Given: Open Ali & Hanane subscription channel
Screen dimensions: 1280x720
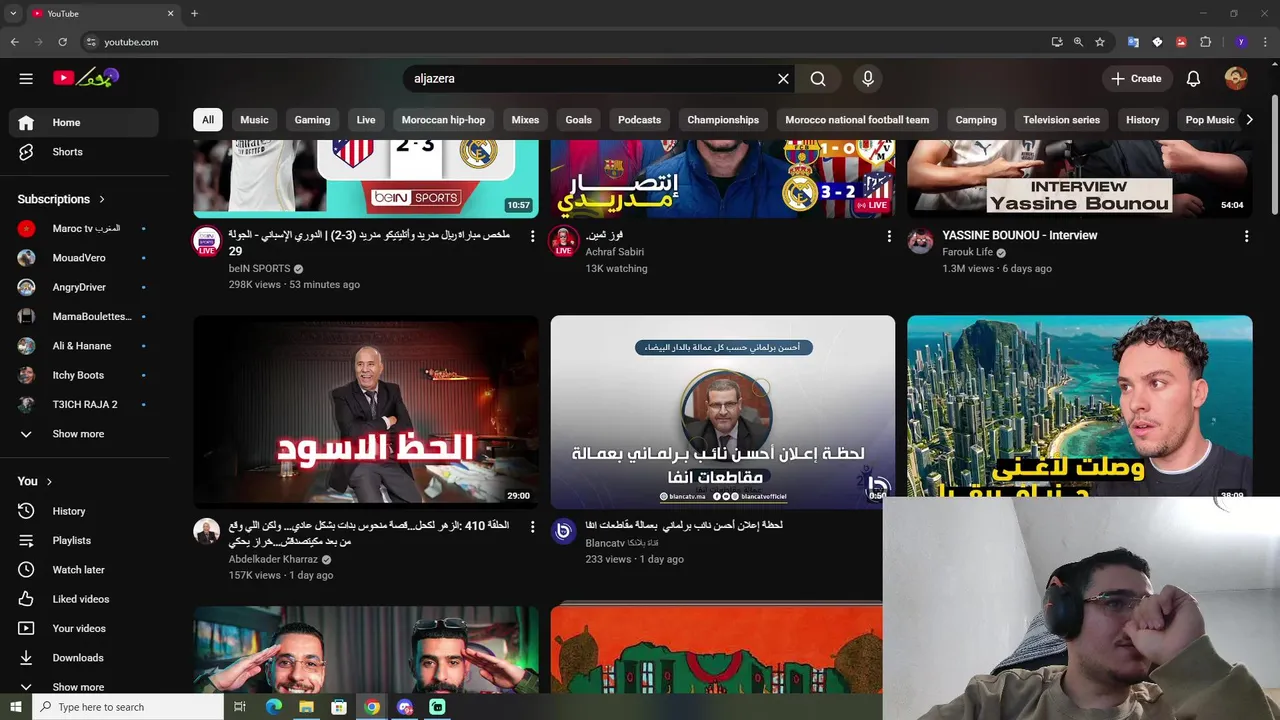Looking at the screenshot, I should 84,346.
